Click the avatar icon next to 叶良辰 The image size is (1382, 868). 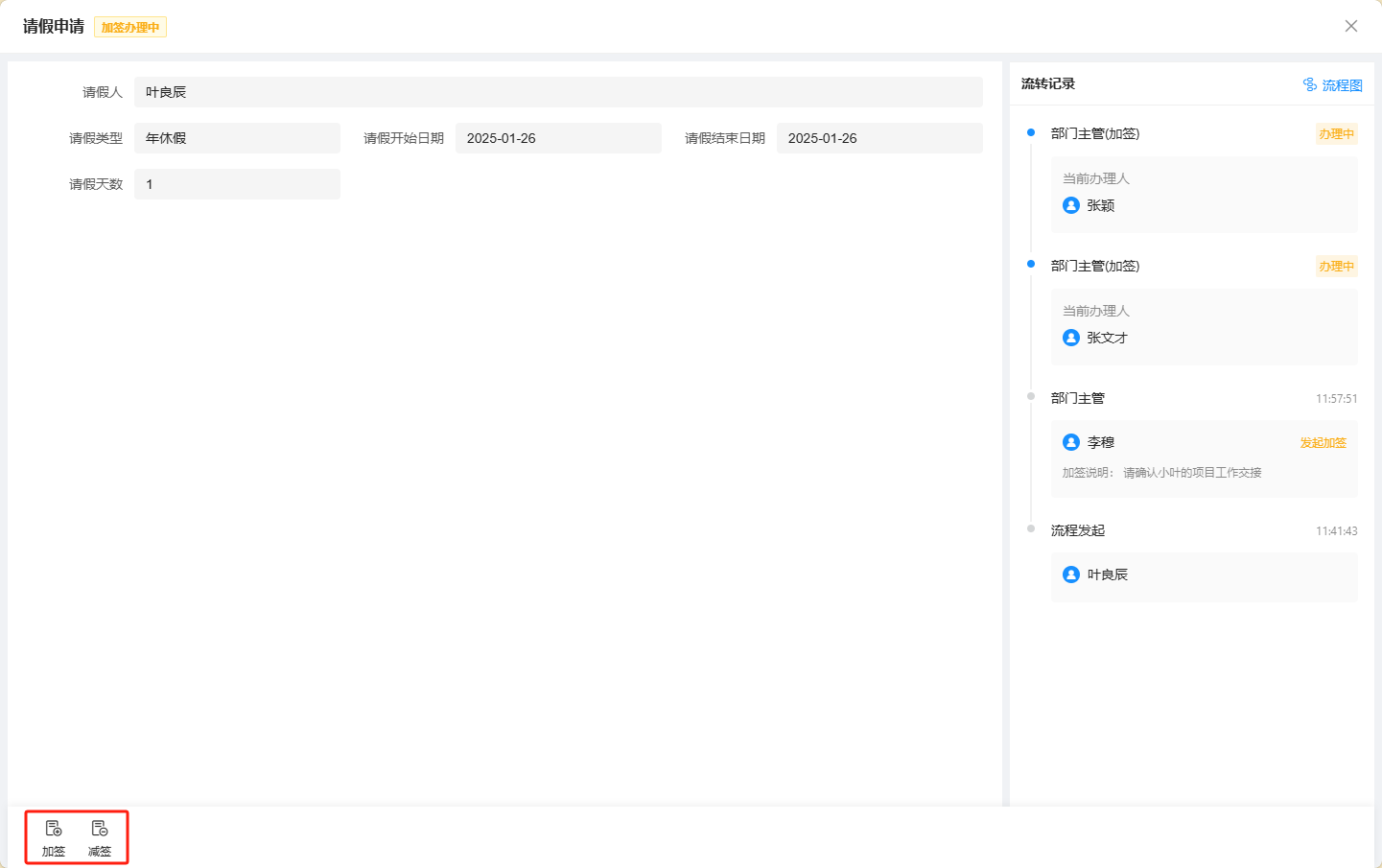point(1071,575)
